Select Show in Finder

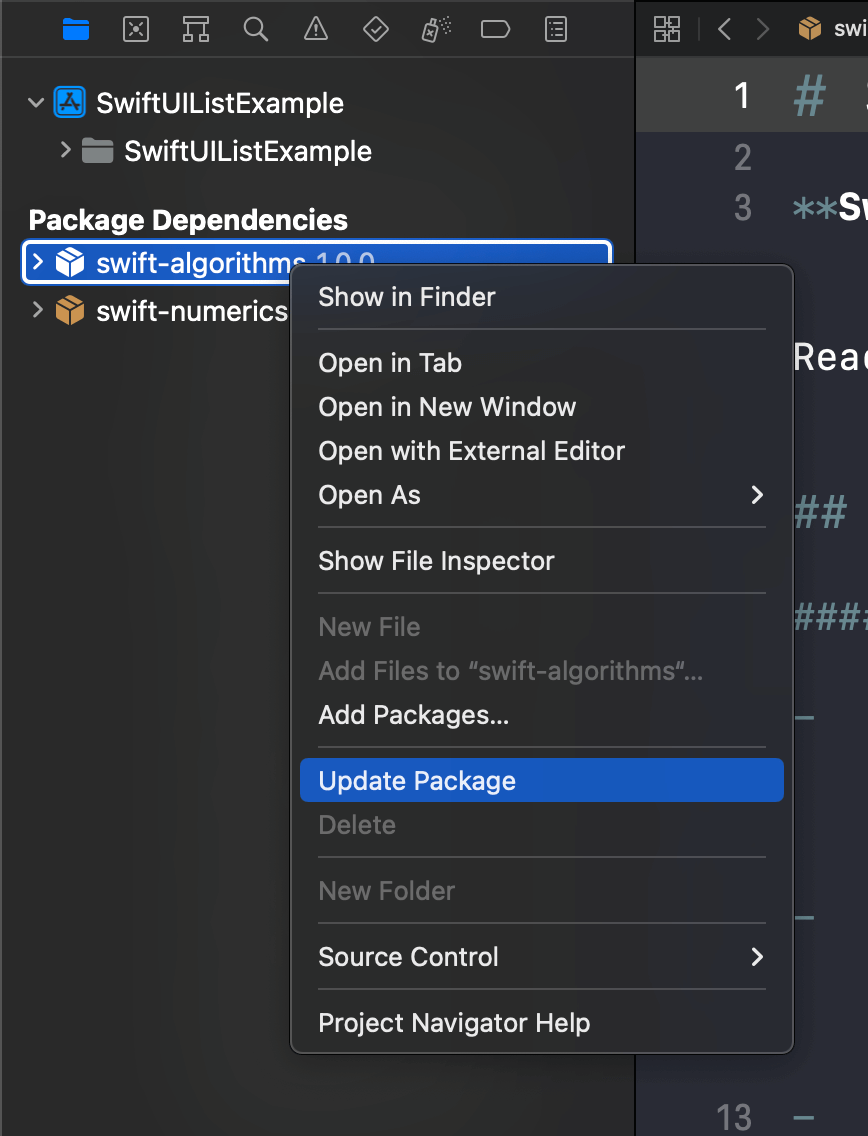point(407,297)
